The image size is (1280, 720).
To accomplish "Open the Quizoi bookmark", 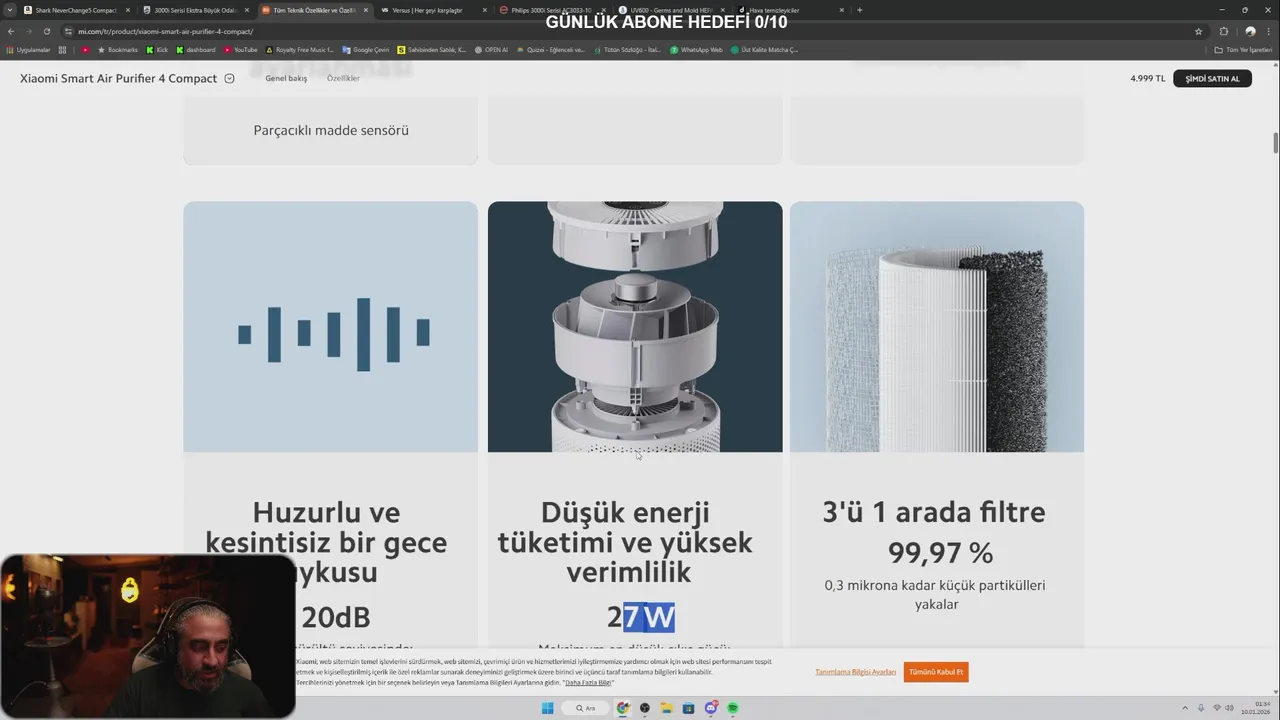I will click(x=550, y=49).
